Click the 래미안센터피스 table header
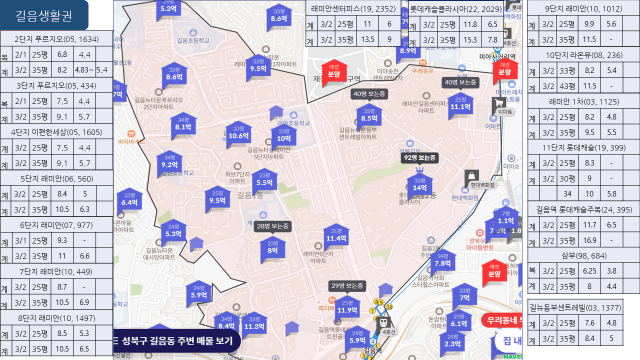This screenshot has height=360, width=640. 353,9
